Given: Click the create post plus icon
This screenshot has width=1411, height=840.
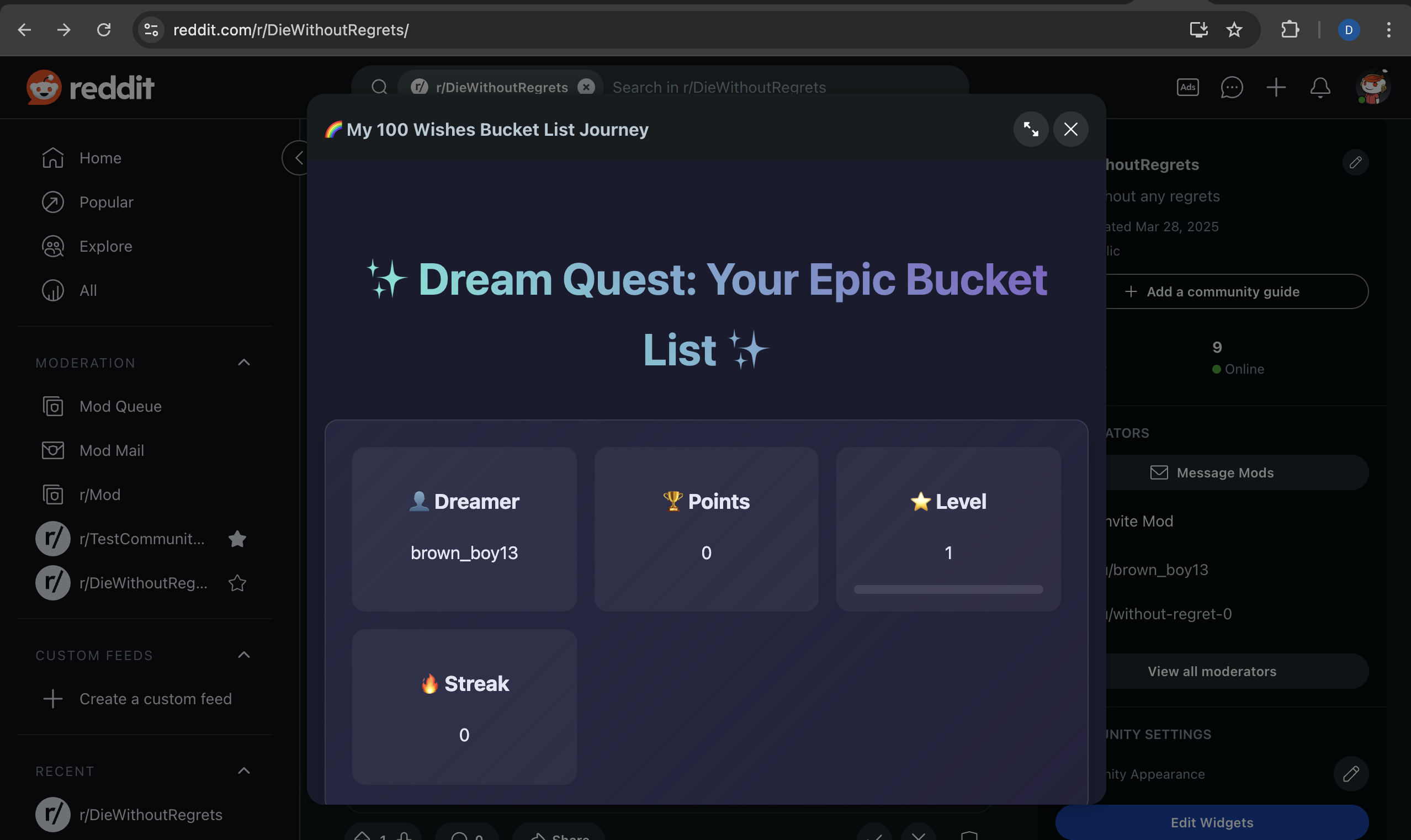Looking at the screenshot, I should pos(1276,87).
